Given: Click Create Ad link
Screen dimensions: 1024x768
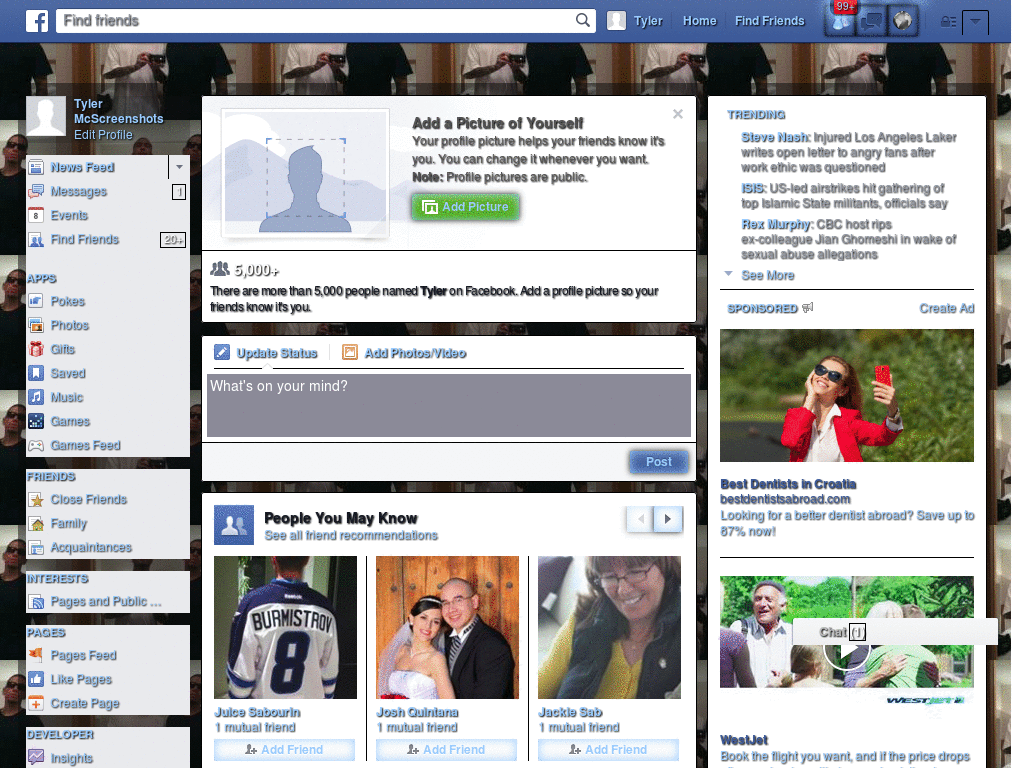Looking at the screenshot, I should click(x=947, y=308).
